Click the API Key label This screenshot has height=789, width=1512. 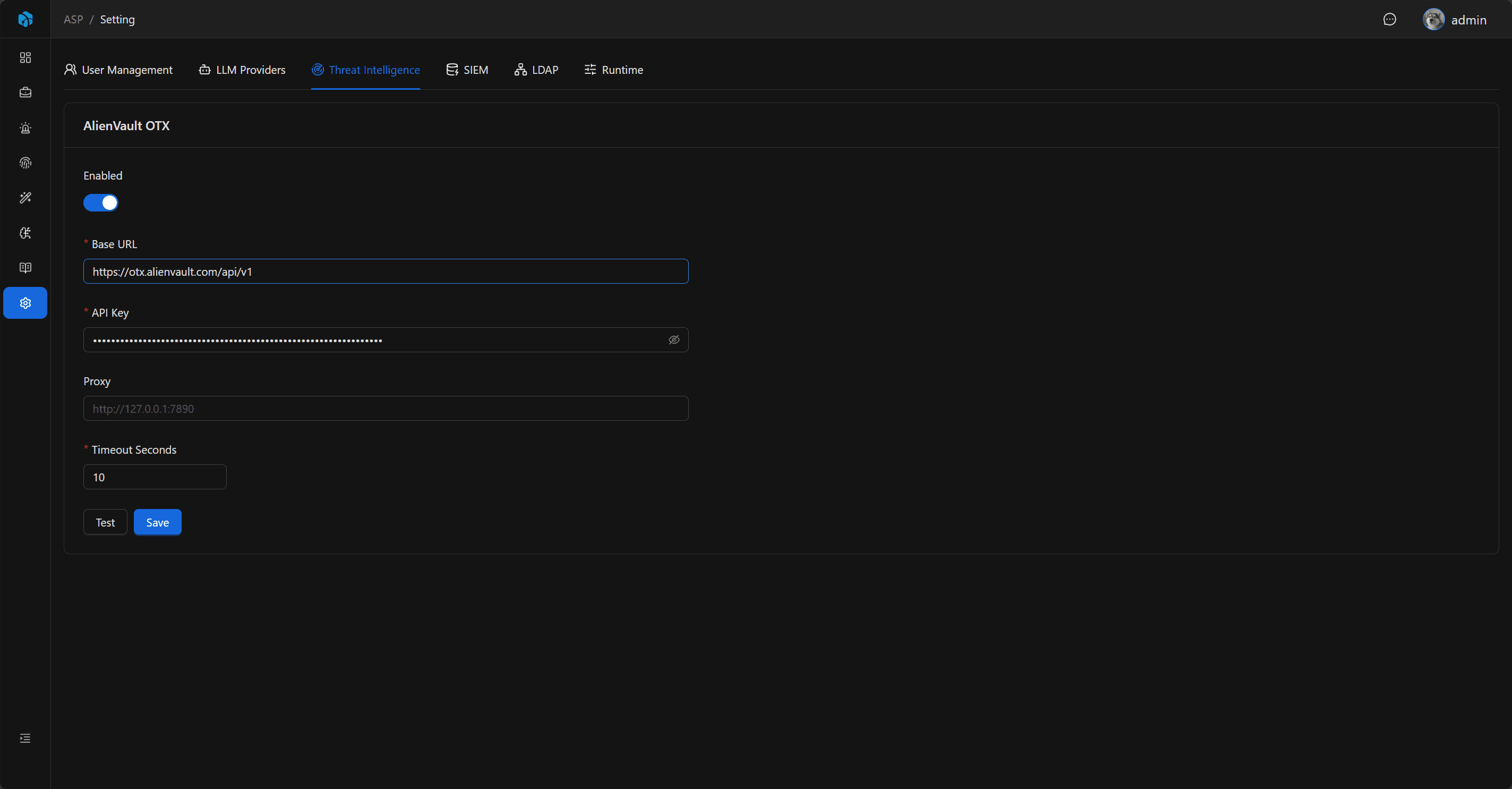click(x=110, y=313)
